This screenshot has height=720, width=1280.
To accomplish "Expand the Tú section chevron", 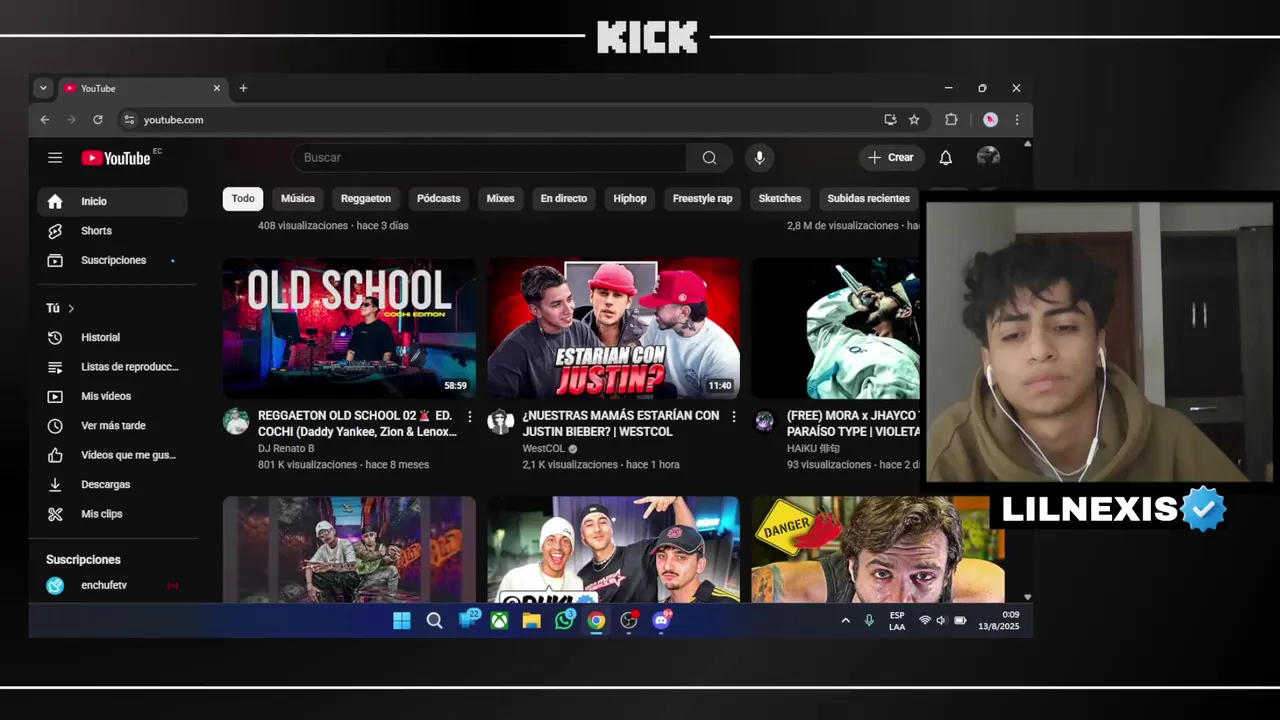I will coord(71,309).
